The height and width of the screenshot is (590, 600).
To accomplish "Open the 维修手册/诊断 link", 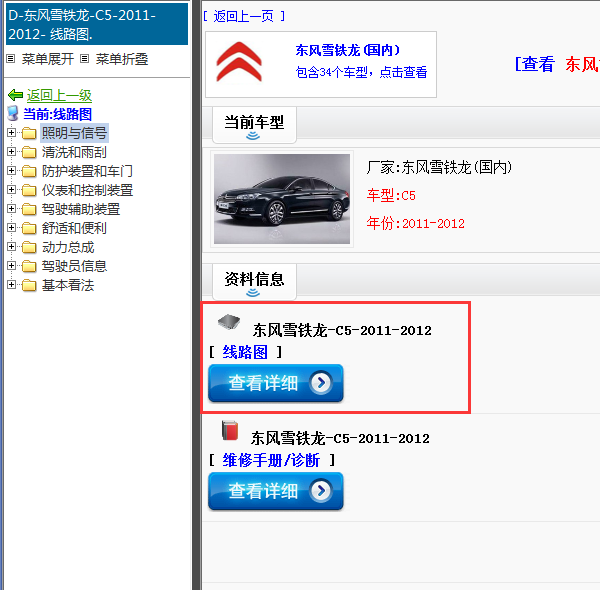I will tap(271, 460).
